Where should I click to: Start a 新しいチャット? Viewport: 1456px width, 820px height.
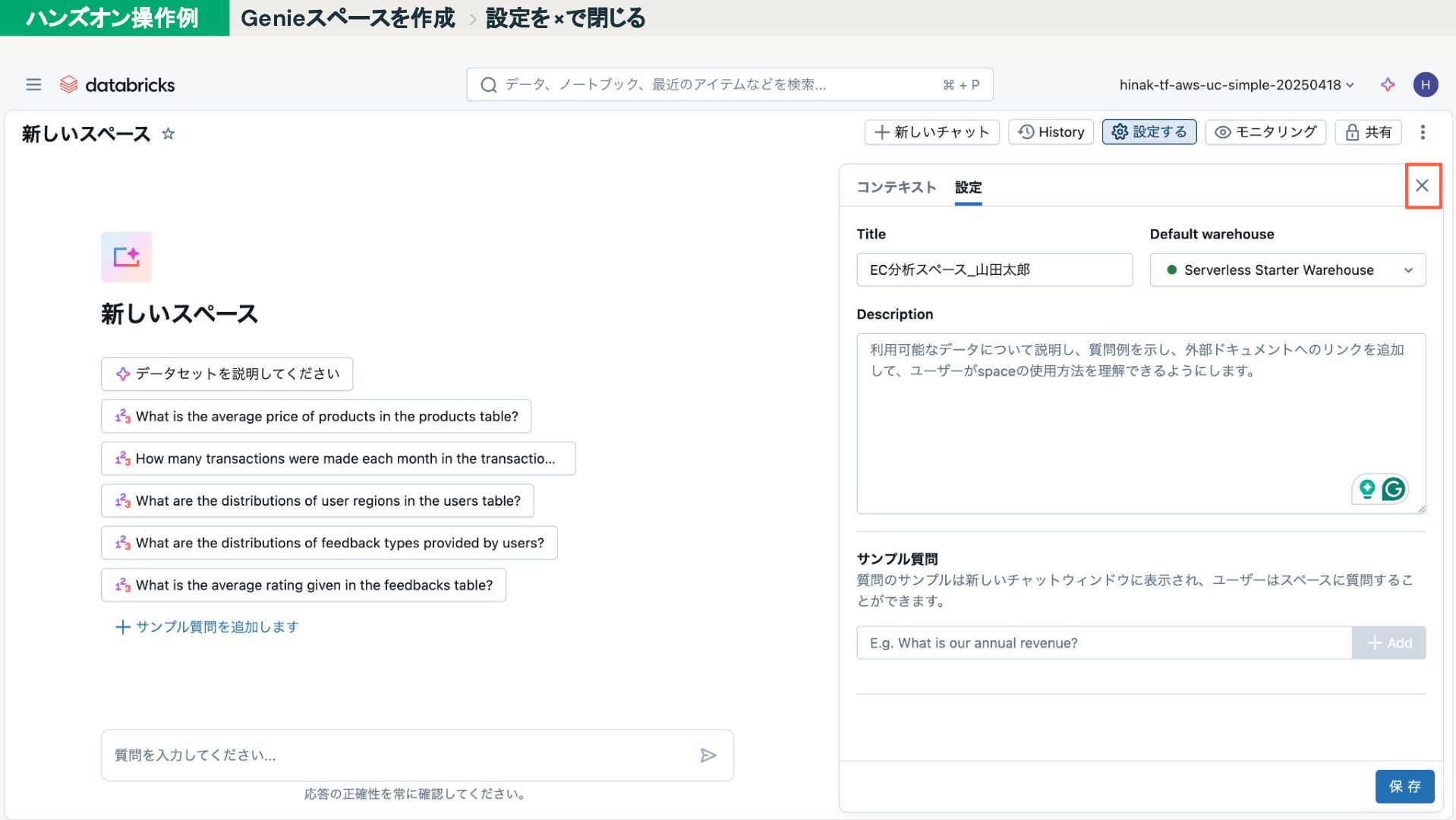tap(931, 132)
